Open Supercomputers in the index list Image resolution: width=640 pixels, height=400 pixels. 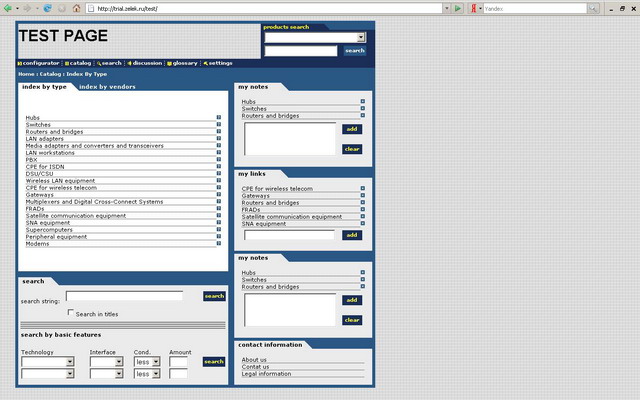49,229
